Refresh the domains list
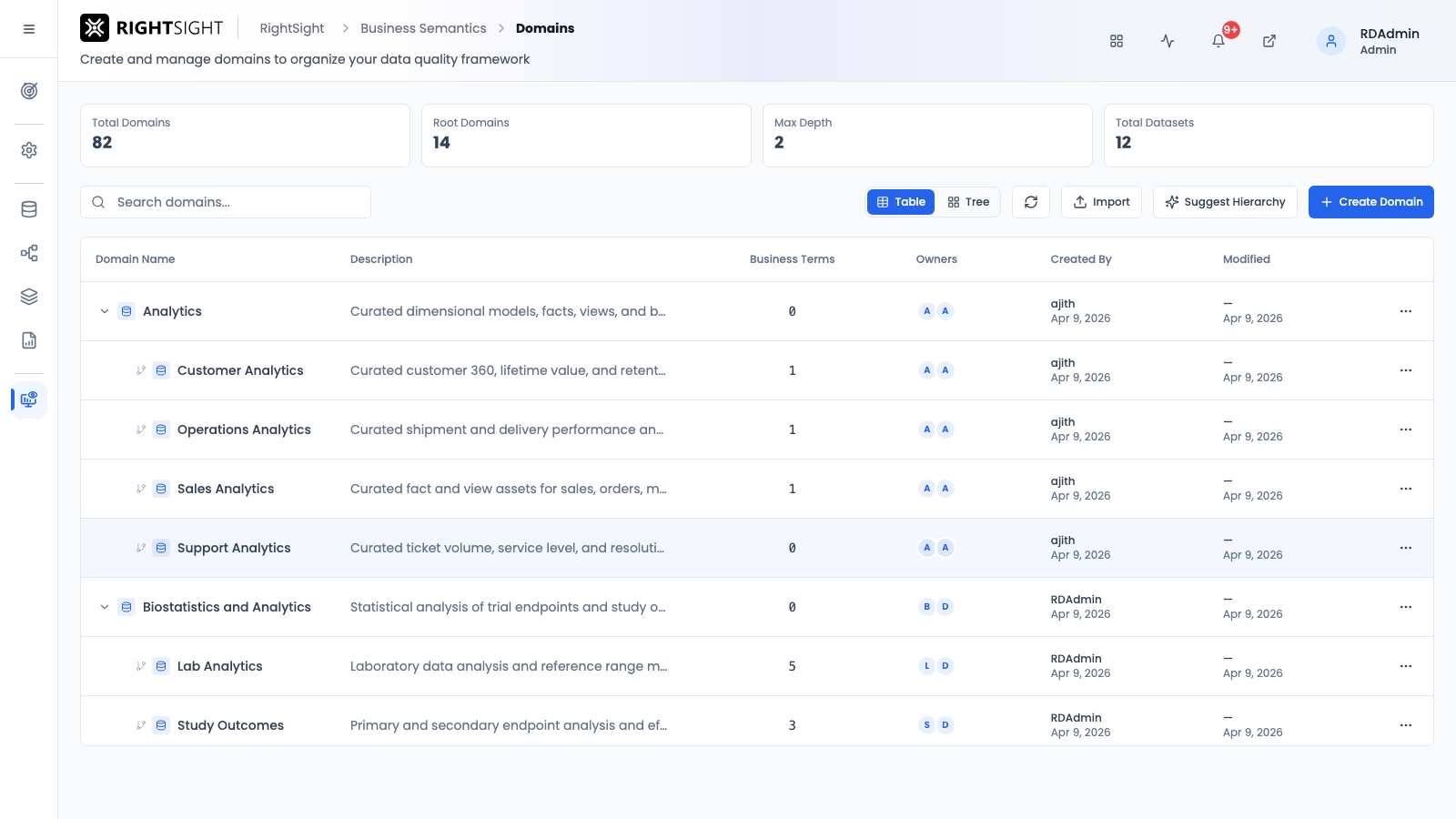Image resolution: width=1456 pixels, height=819 pixels. tap(1031, 202)
